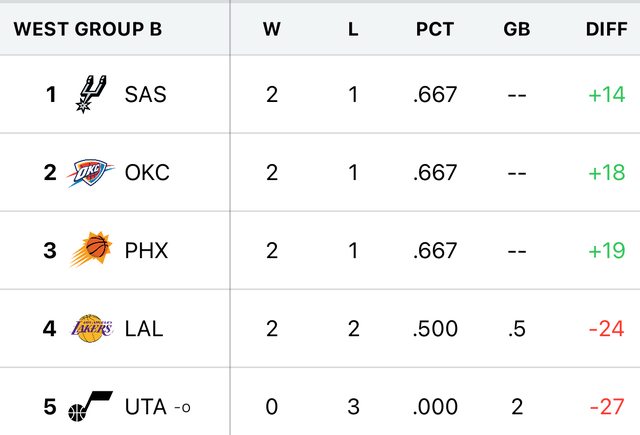Open the SAS team link
This screenshot has width=640, height=435.
point(145,95)
